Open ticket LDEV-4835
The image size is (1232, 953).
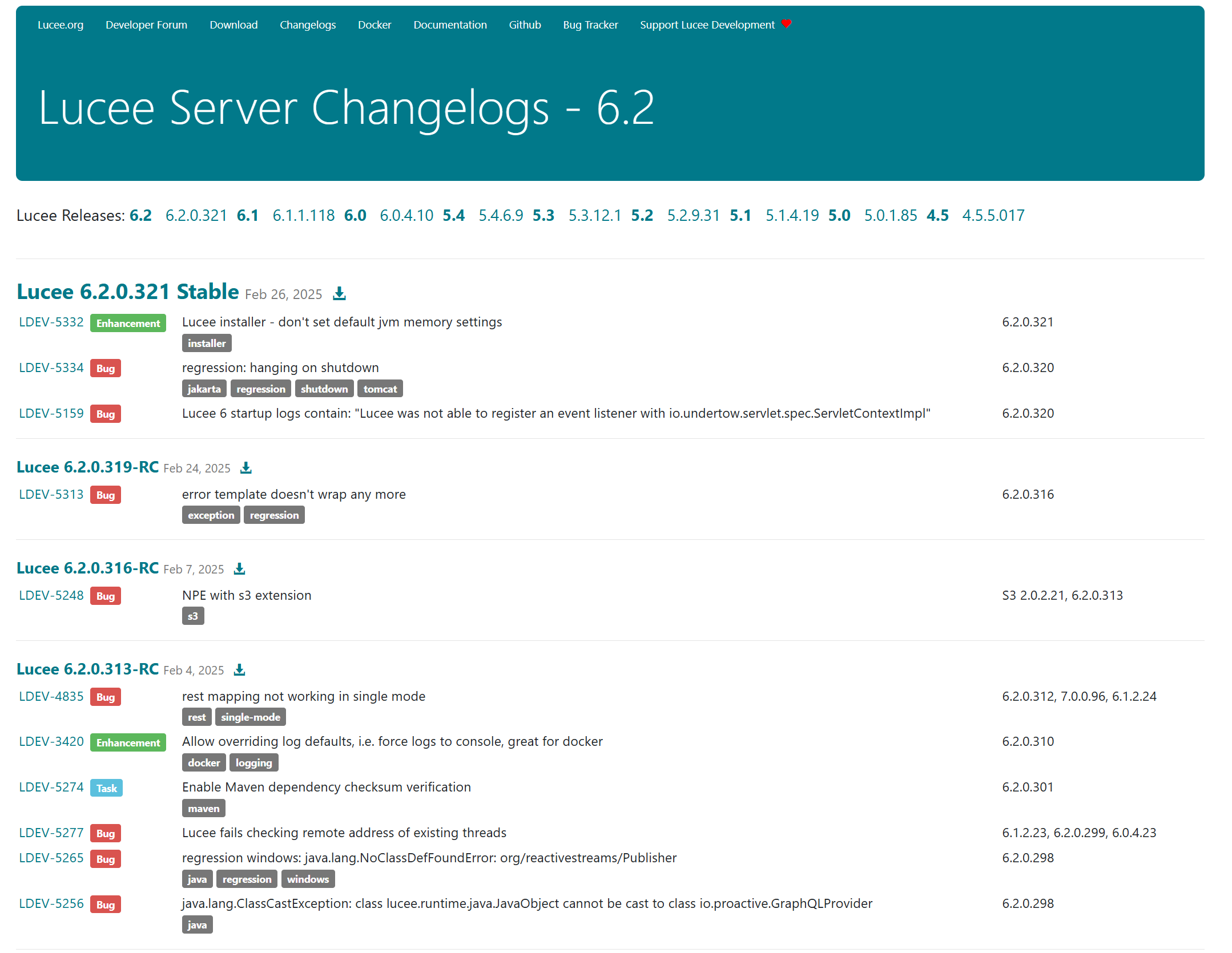tap(51, 696)
